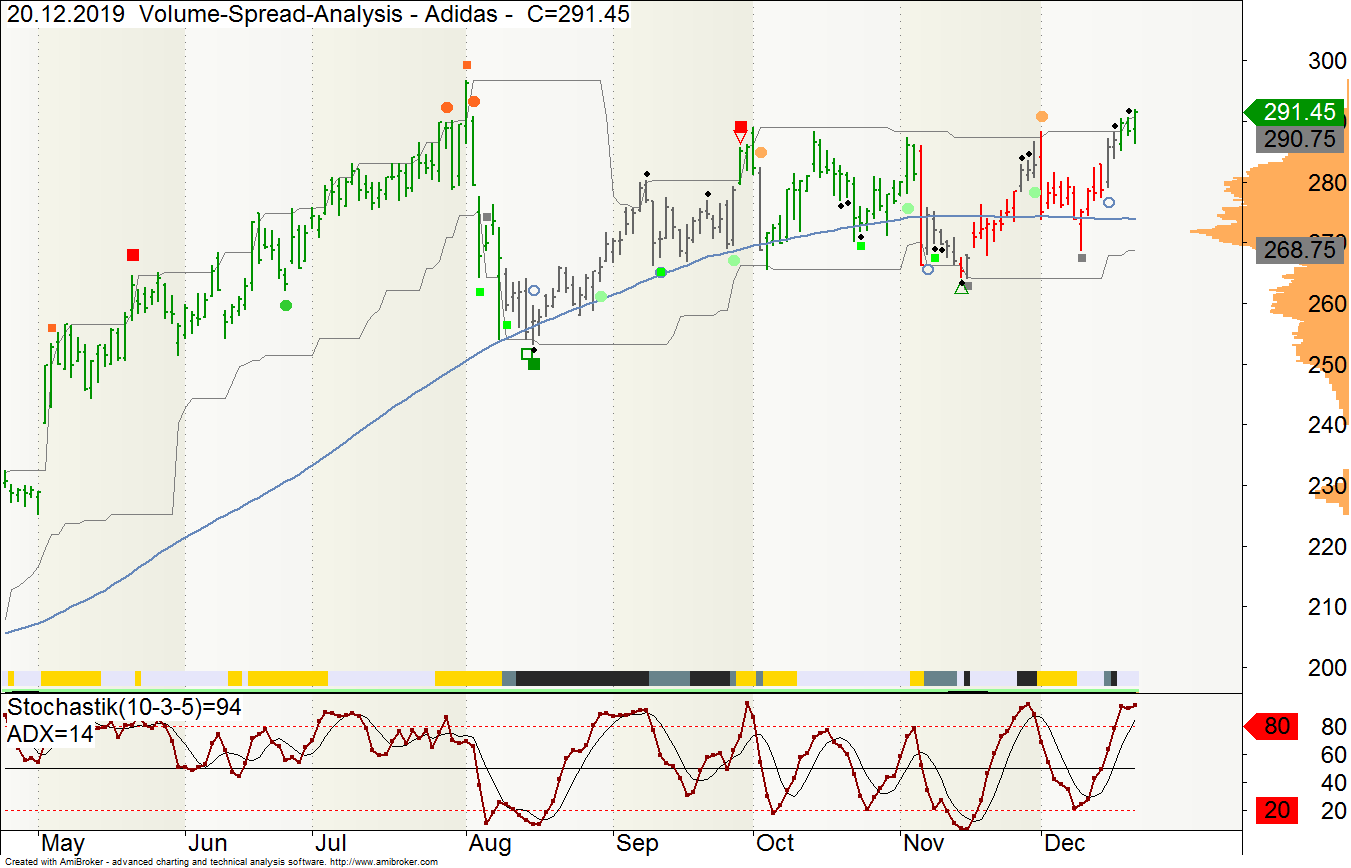Click the Sep month label on time axis
The image size is (1351, 868).
click(x=637, y=843)
